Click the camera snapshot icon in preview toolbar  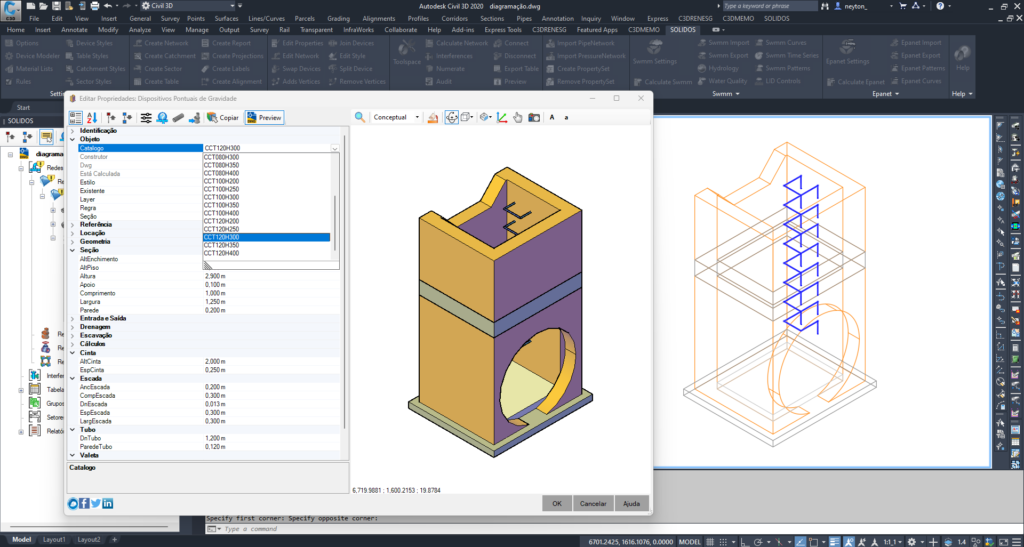point(534,117)
